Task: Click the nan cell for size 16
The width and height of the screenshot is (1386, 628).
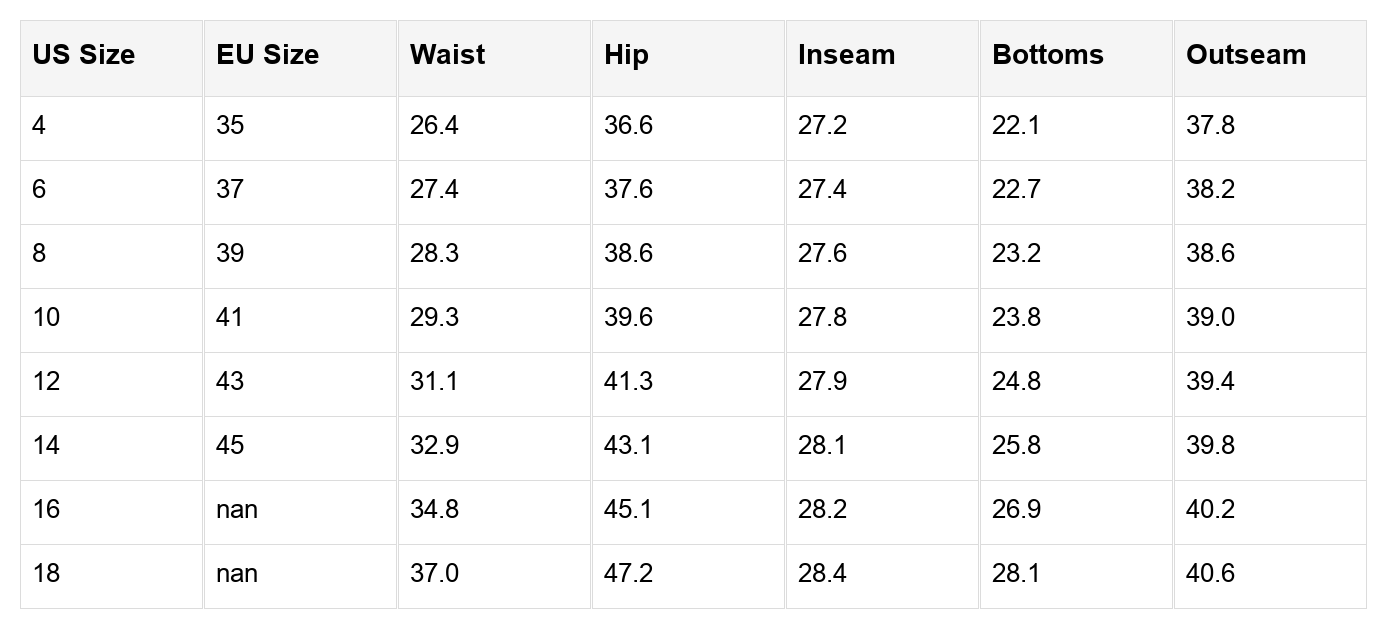Action: pos(237,510)
